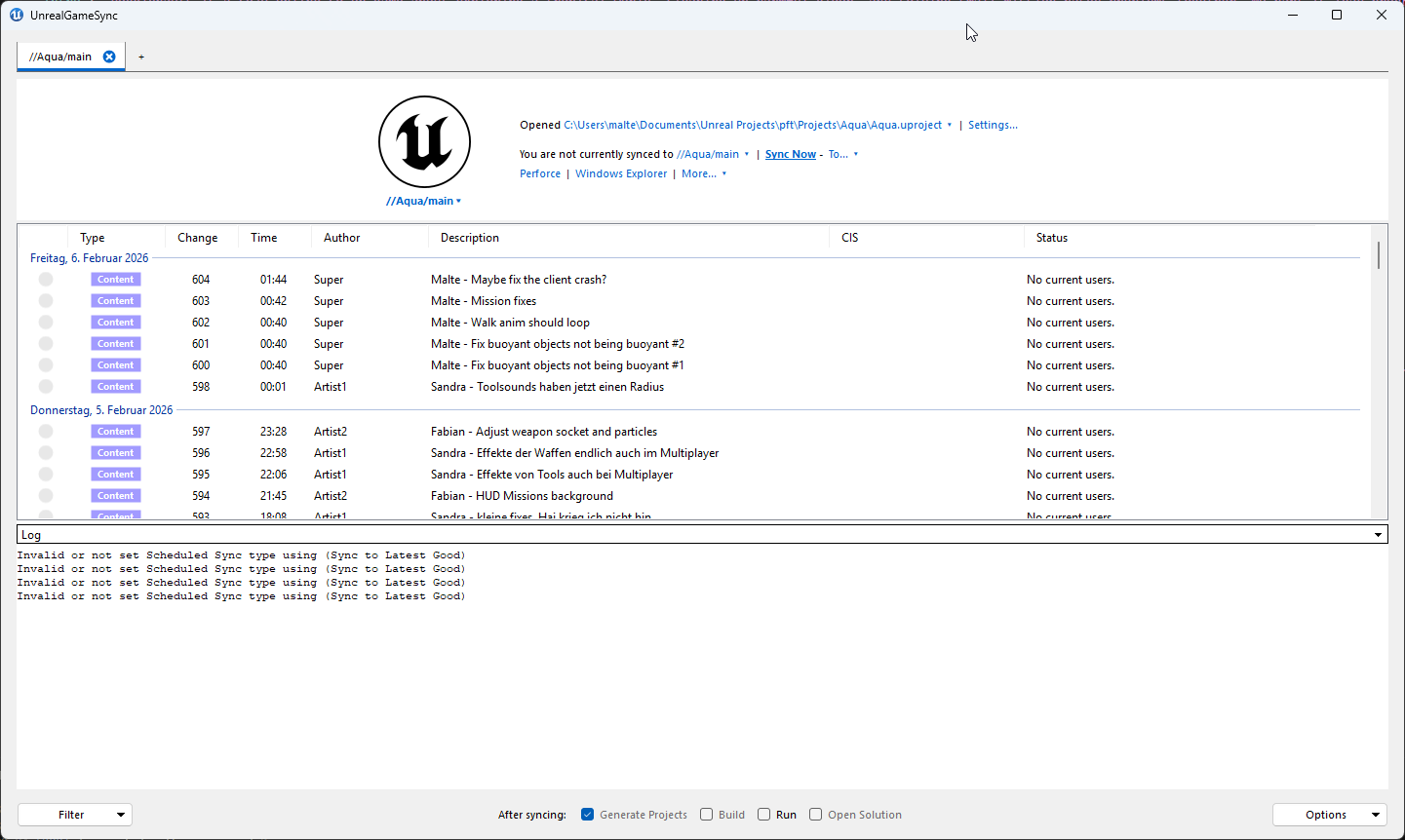1405x840 pixels.
Task: Click the Description column header
Action: pyautogui.click(x=629, y=238)
